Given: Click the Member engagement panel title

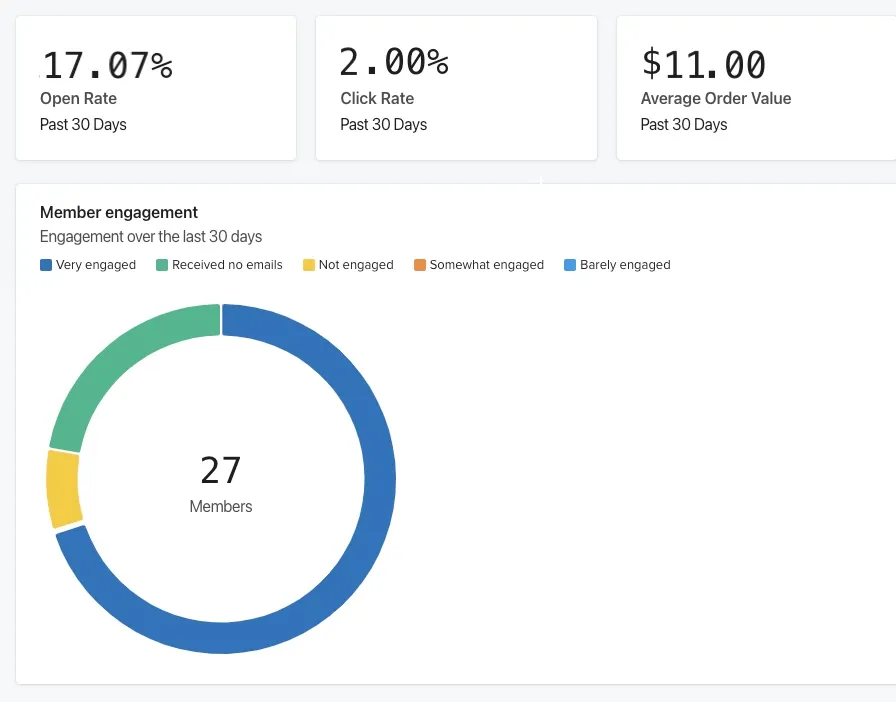Looking at the screenshot, I should coord(118,212).
